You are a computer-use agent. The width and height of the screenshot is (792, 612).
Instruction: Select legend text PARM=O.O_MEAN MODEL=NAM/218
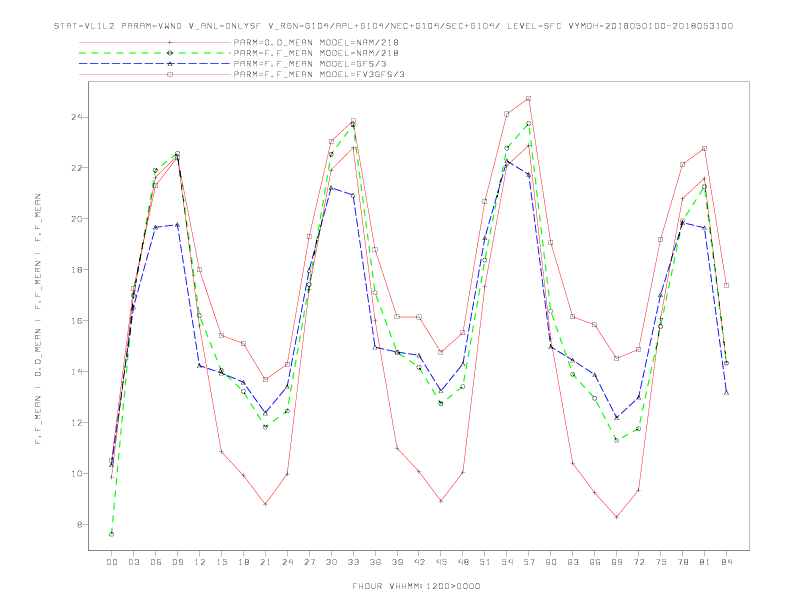[x=316, y=42]
